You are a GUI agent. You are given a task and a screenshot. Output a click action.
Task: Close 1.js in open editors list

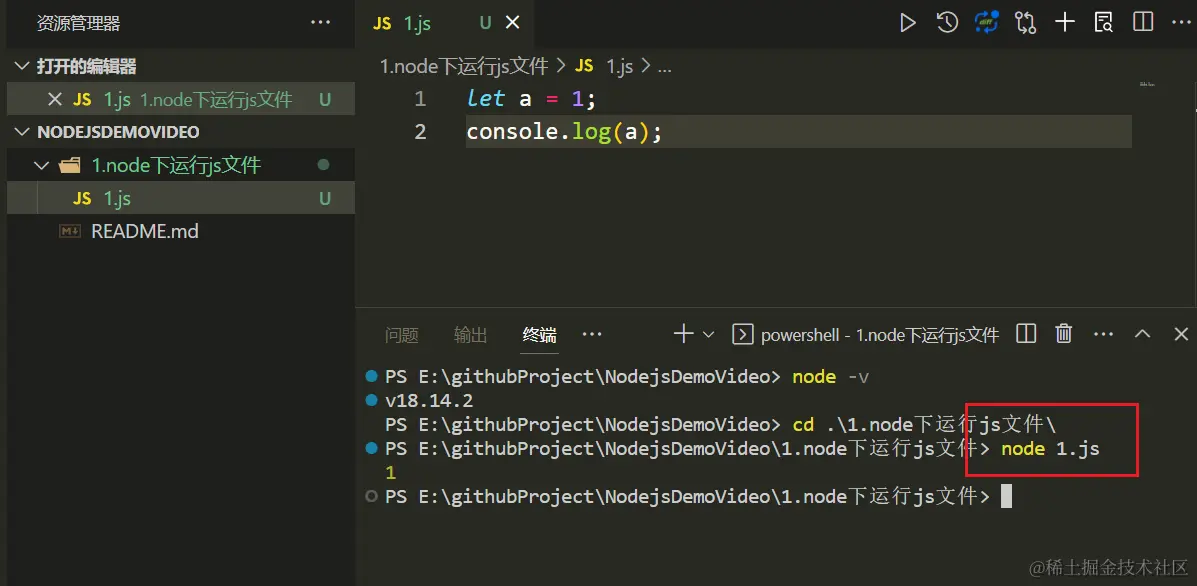pos(54,99)
